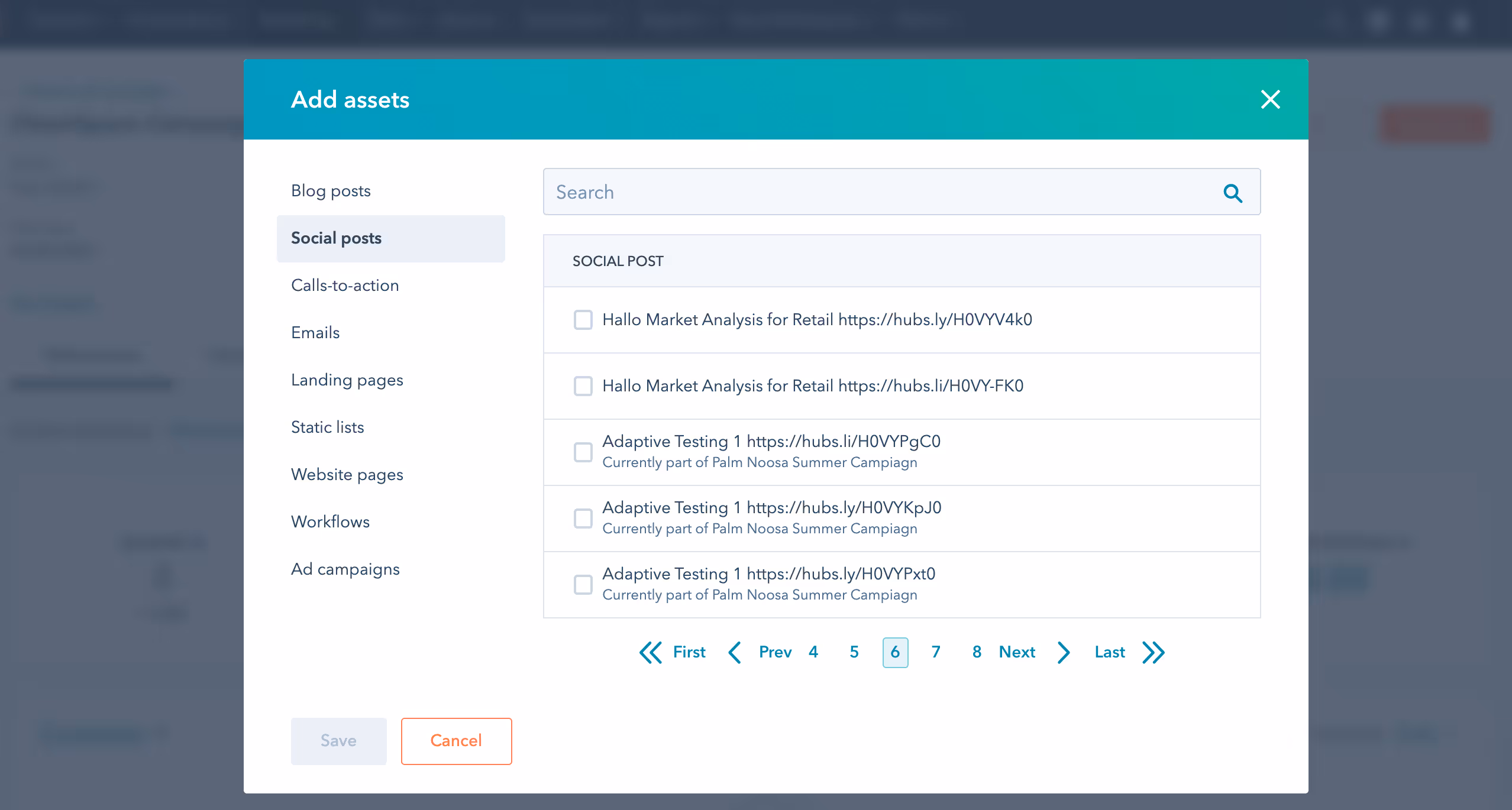
Task: Open the Calls-to-action category
Action: [x=344, y=285]
